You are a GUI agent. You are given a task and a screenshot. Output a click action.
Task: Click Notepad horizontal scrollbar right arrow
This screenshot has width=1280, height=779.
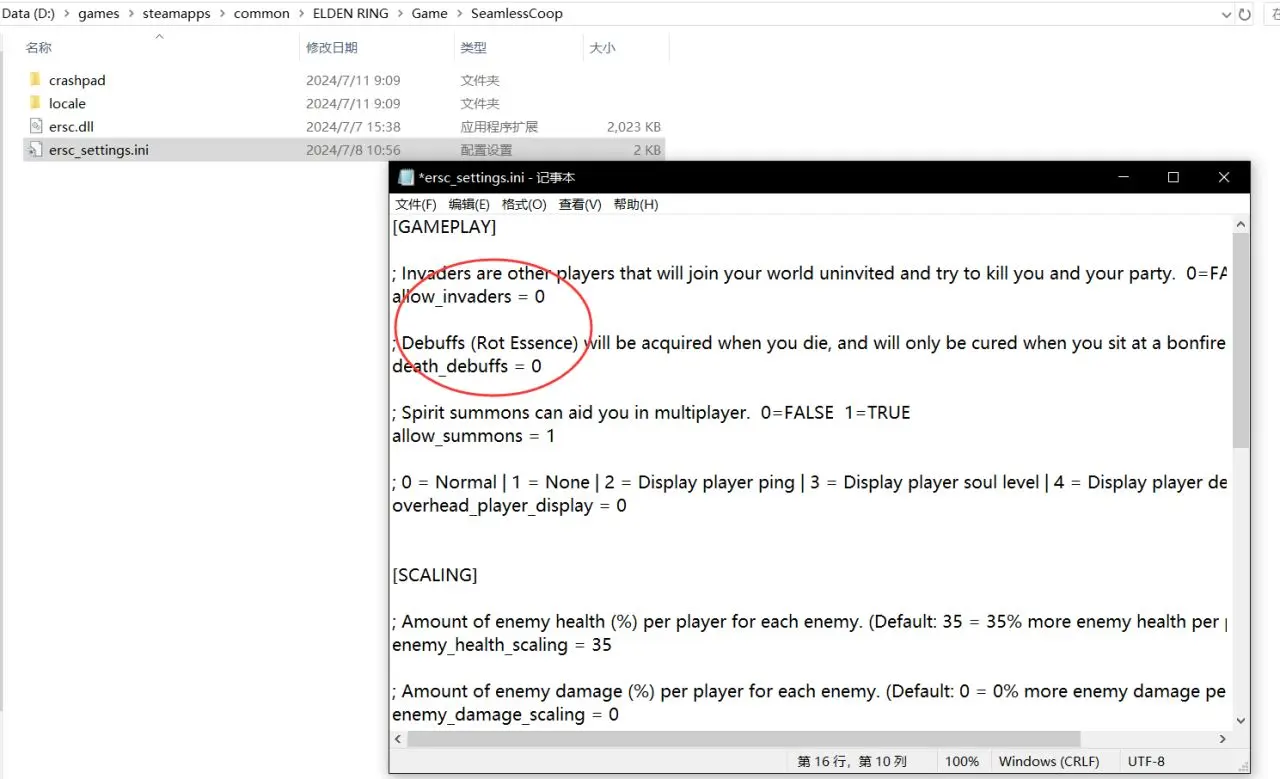point(1222,739)
